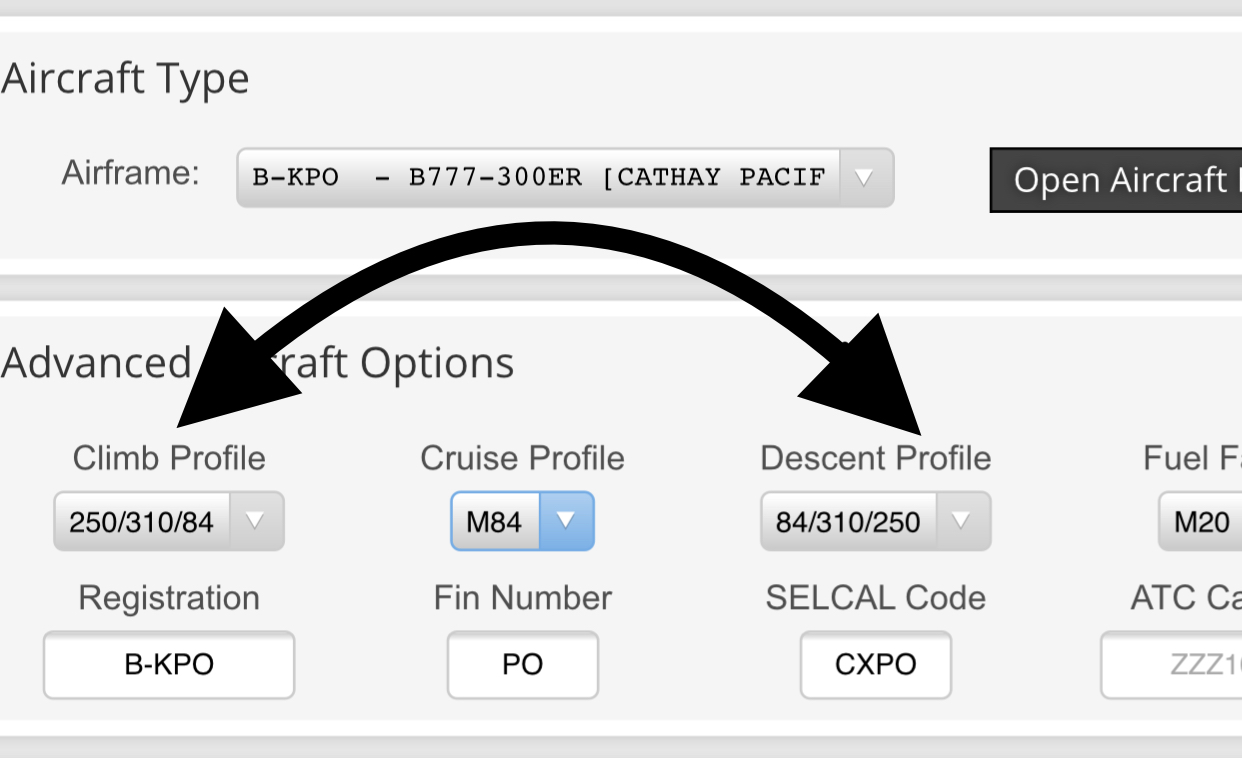The width and height of the screenshot is (1242, 758).
Task: Click the Registration label text
Action: coord(169,598)
